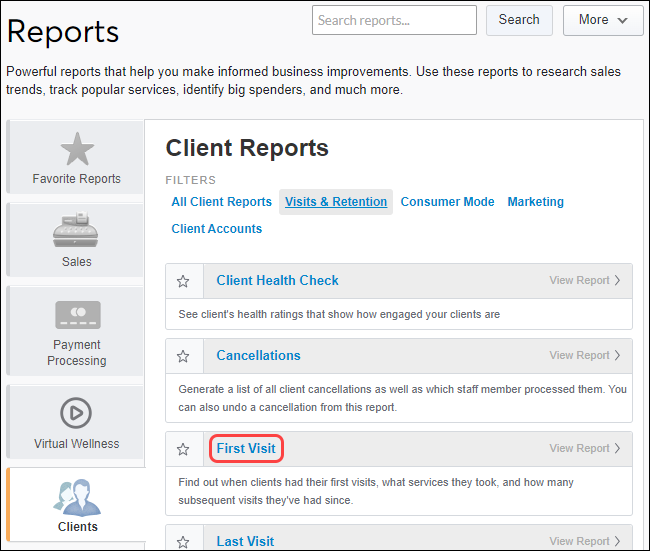Click View Report for Client Health Check
Viewport: 650px width, 551px height.
(x=585, y=280)
